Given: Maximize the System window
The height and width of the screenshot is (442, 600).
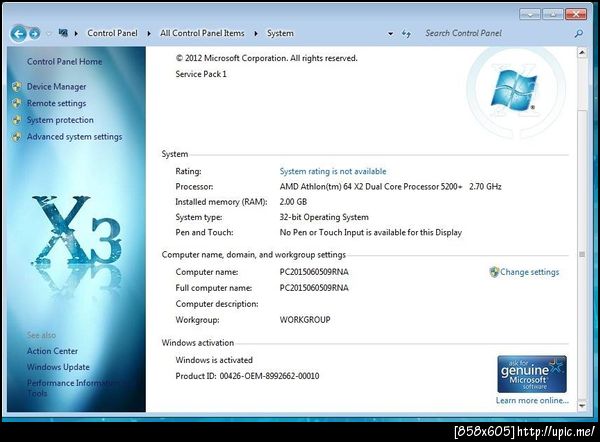Looking at the screenshot, I should point(553,14).
